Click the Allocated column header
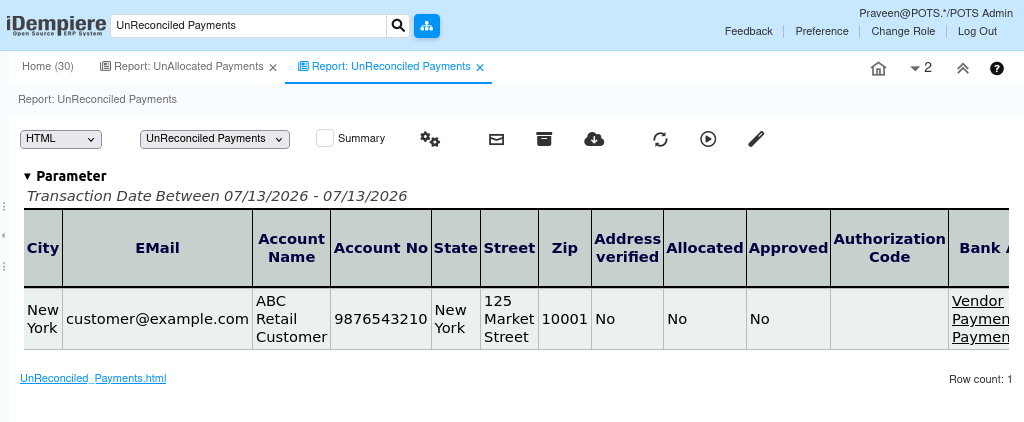The height and width of the screenshot is (422, 1024). (705, 248)
